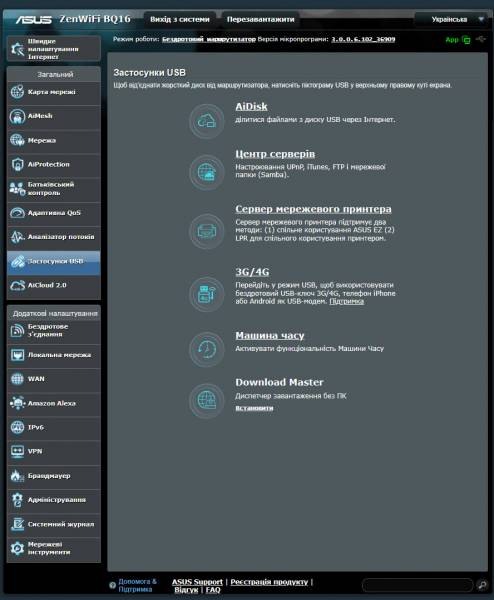Select Брандмауер menu item

pyautogui.click(x=54, y=476)
